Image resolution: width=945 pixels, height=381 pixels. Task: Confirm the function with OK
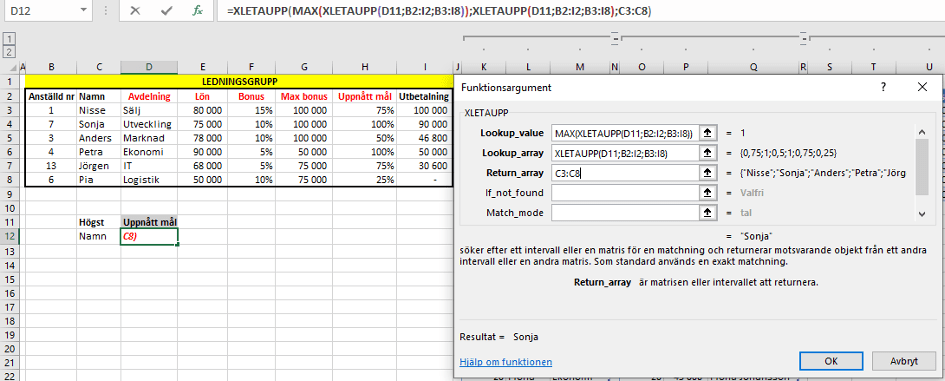point(831,361)
